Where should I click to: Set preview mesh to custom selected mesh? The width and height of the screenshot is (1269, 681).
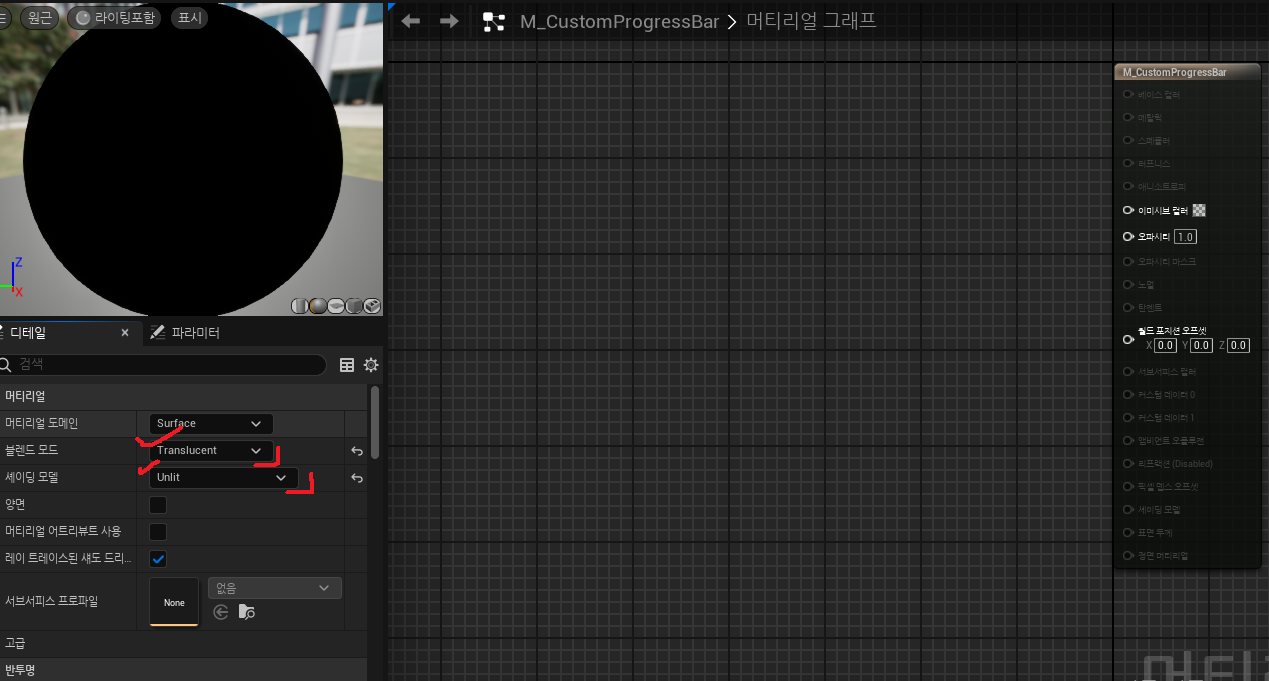coord(372,306)
